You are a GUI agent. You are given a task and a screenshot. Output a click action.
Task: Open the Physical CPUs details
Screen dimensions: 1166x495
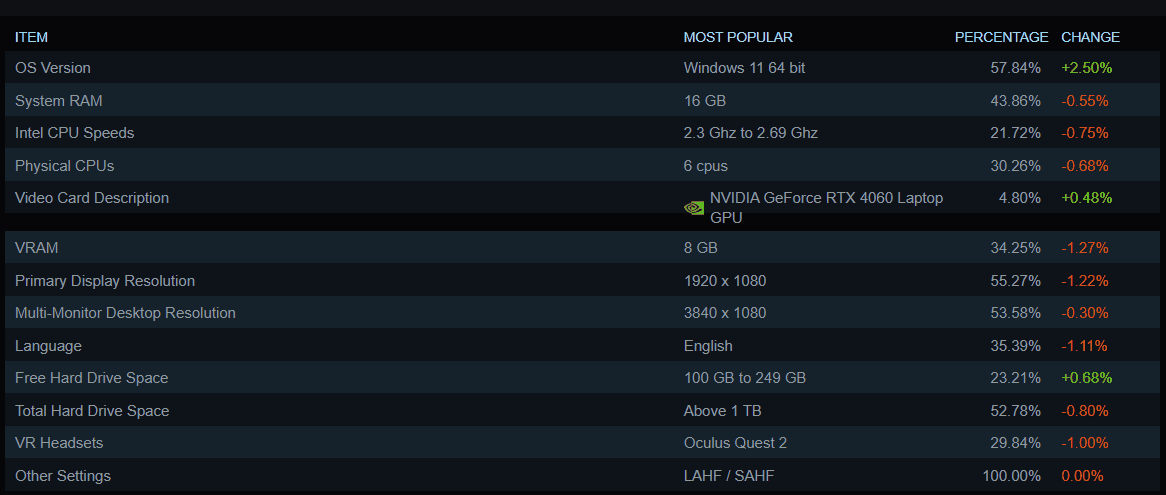[x=583, y=166]
